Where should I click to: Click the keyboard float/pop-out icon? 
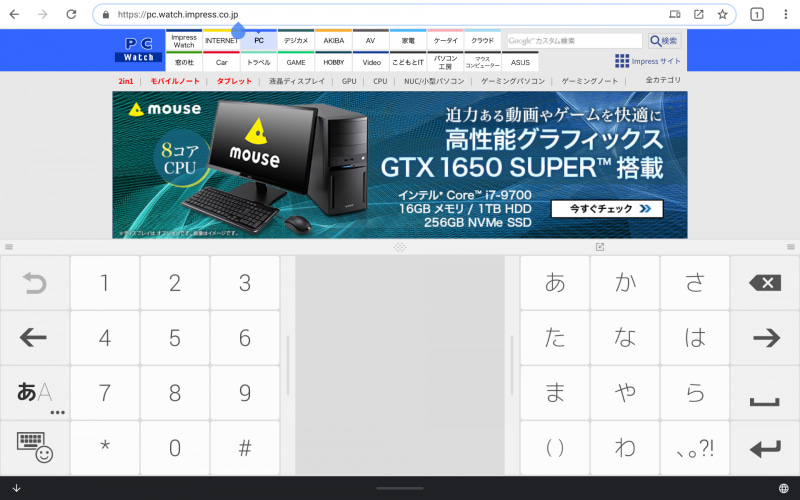600,247
